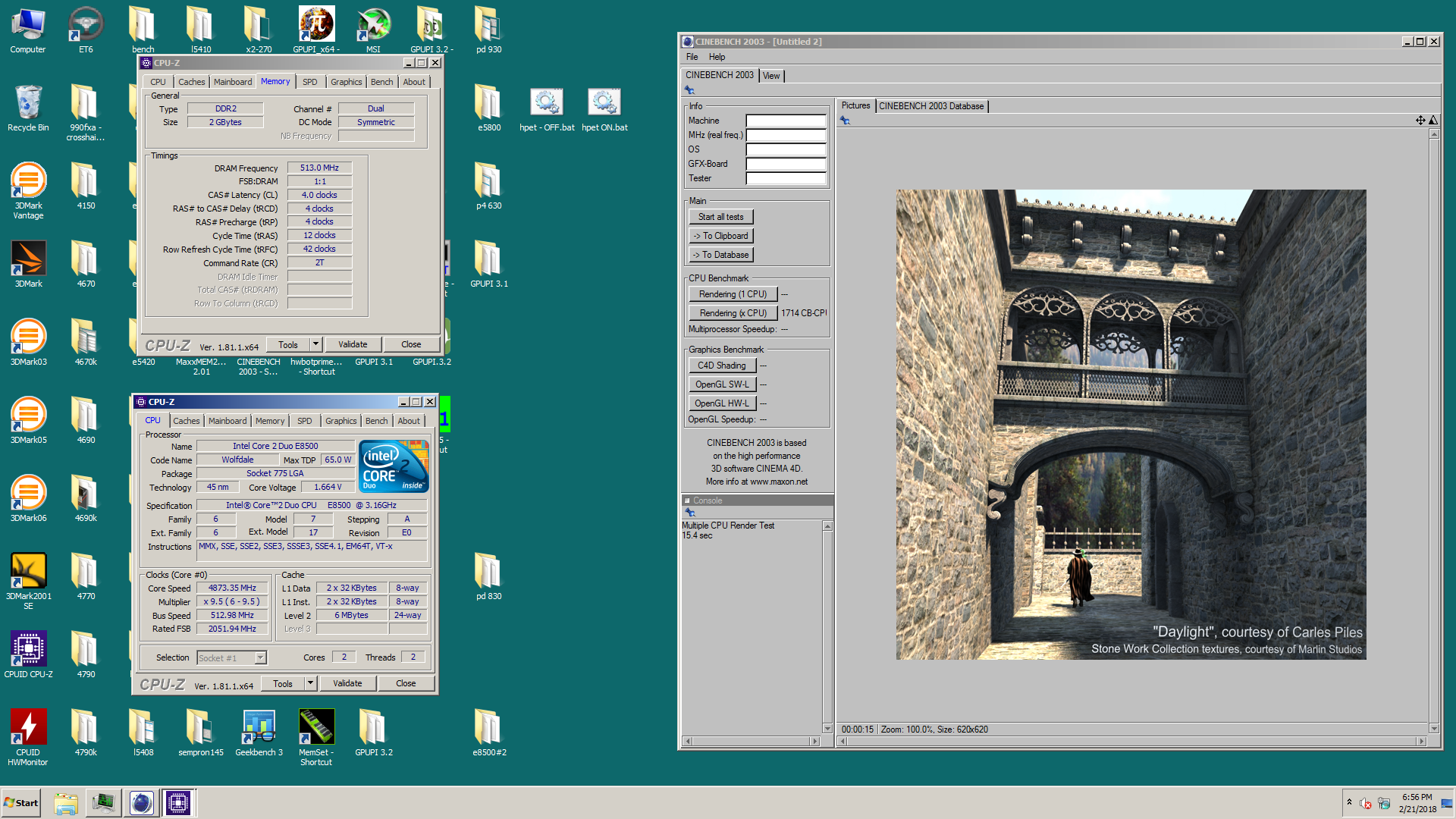
Task: Click To Database button
Action: (720, 255)
